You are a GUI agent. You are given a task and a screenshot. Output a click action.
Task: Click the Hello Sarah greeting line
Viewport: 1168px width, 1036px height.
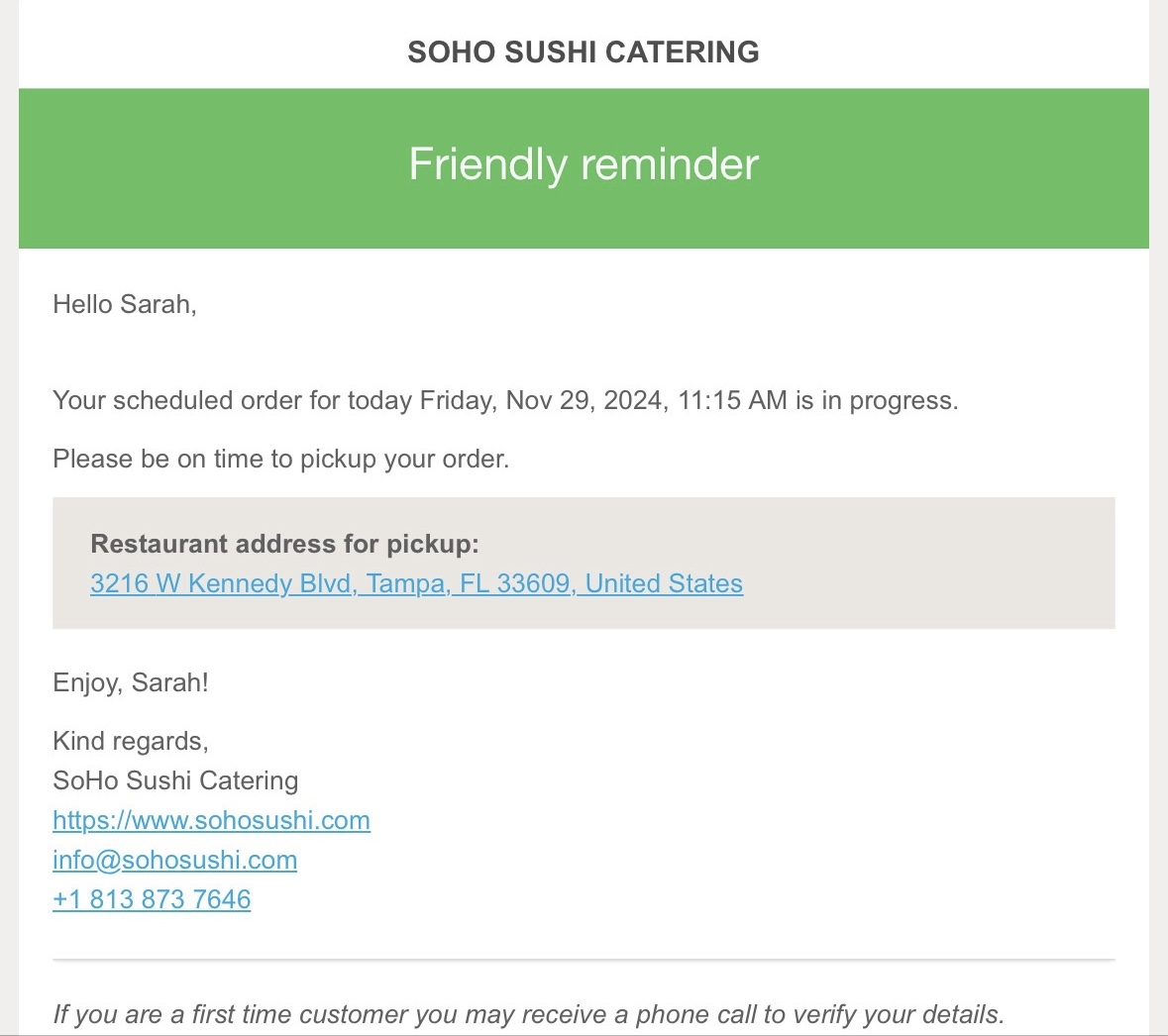pyautogui.click(x=125, y=304)
